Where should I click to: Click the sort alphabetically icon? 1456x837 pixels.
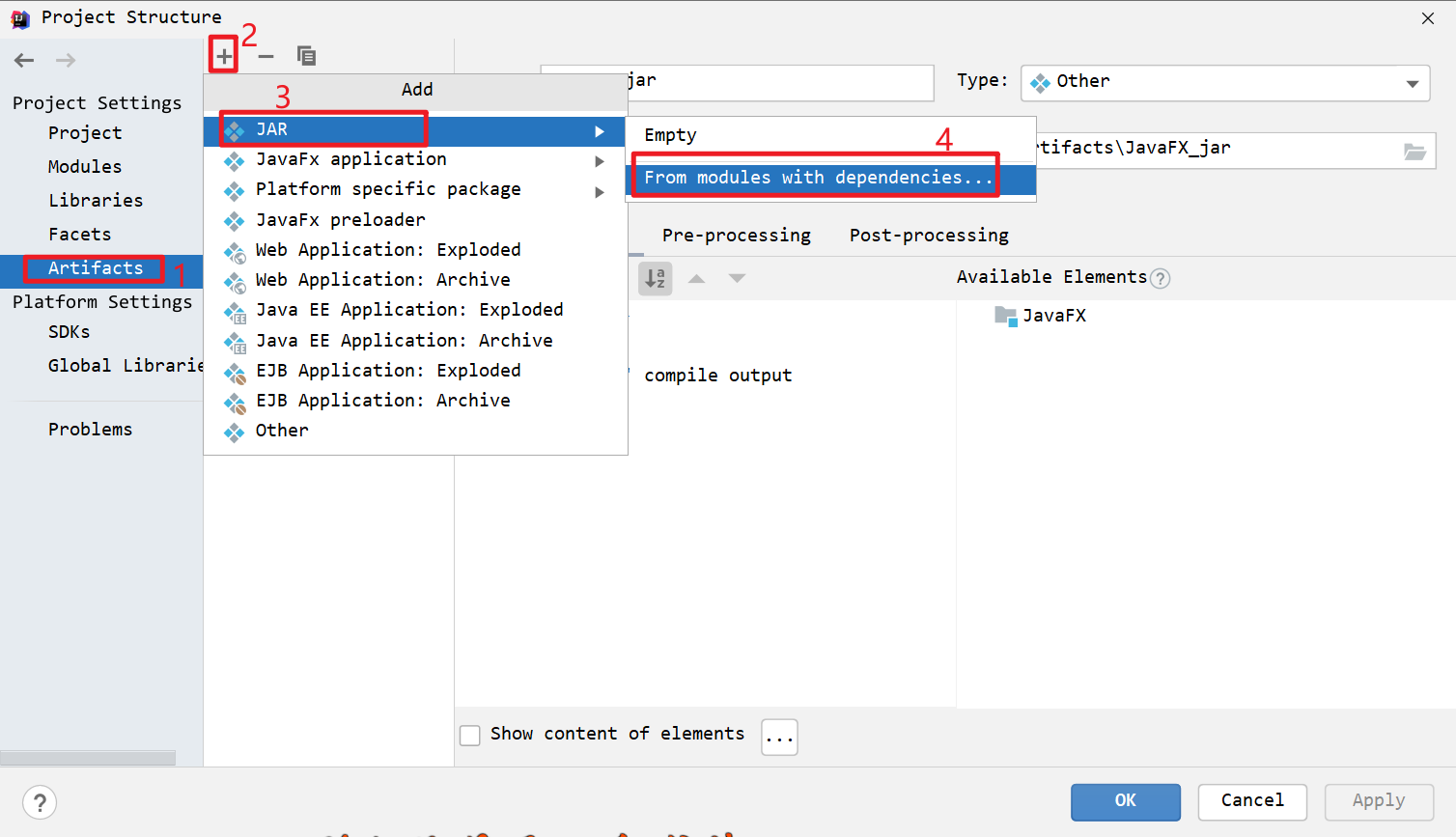point(656,279)
